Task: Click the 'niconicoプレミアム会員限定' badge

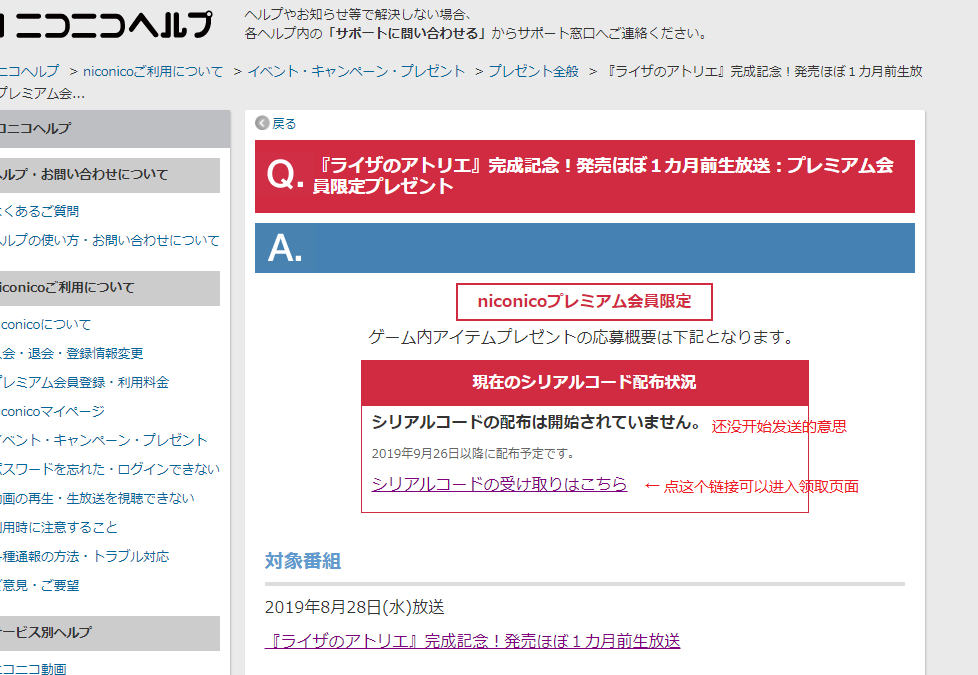Action: [584, 302]
